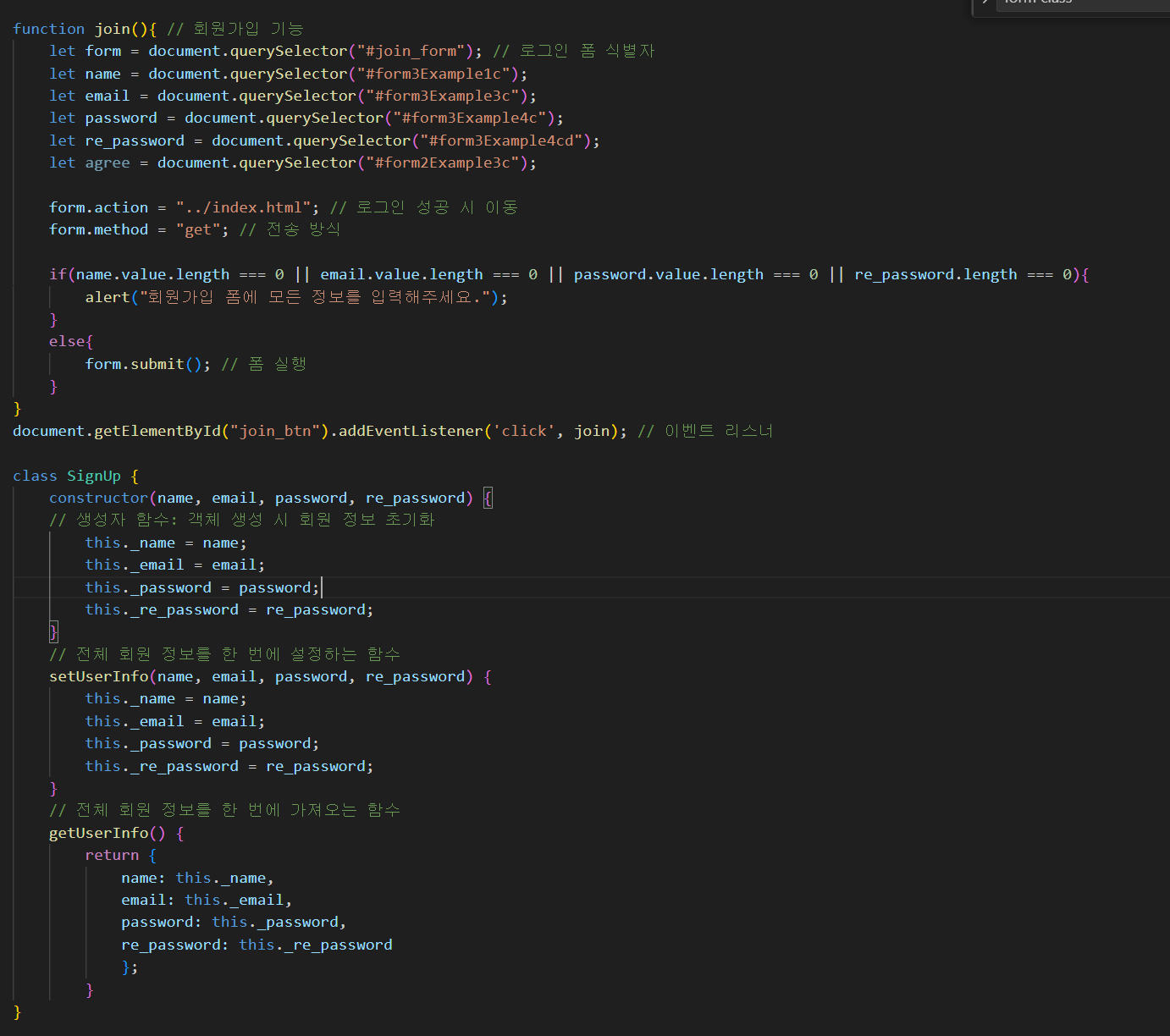Click the "#join_form" selector string
The image size is (1170, 1036).
coord(411,51)
